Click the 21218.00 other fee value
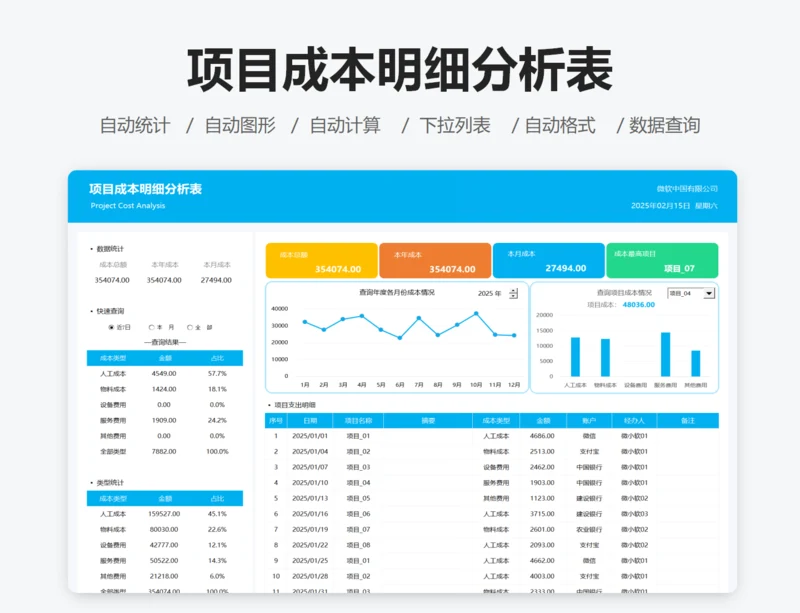This screenshot has width=800, height=613. (164, 576)
